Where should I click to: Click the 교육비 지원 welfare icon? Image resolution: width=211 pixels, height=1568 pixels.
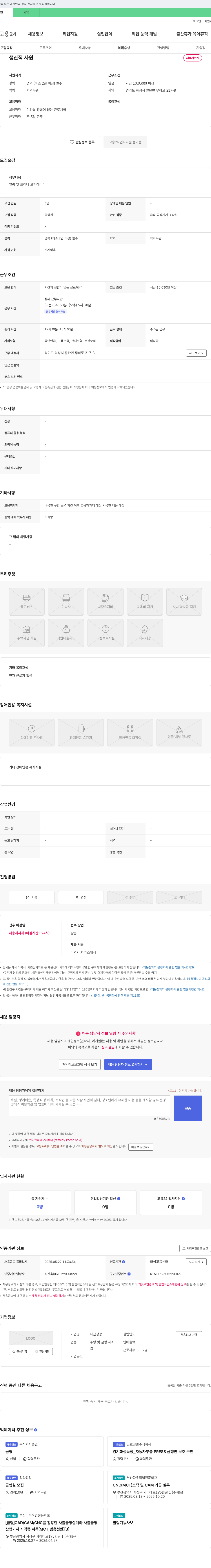[145, 601]
